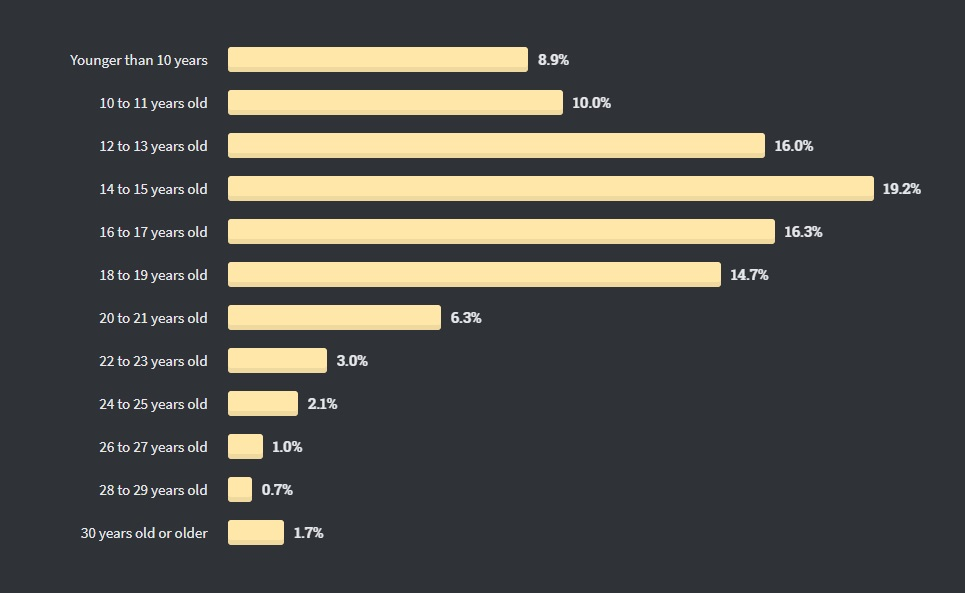Select the 30 years old or older bar
The width and height of the screenshot is (965, 593).
256,533
